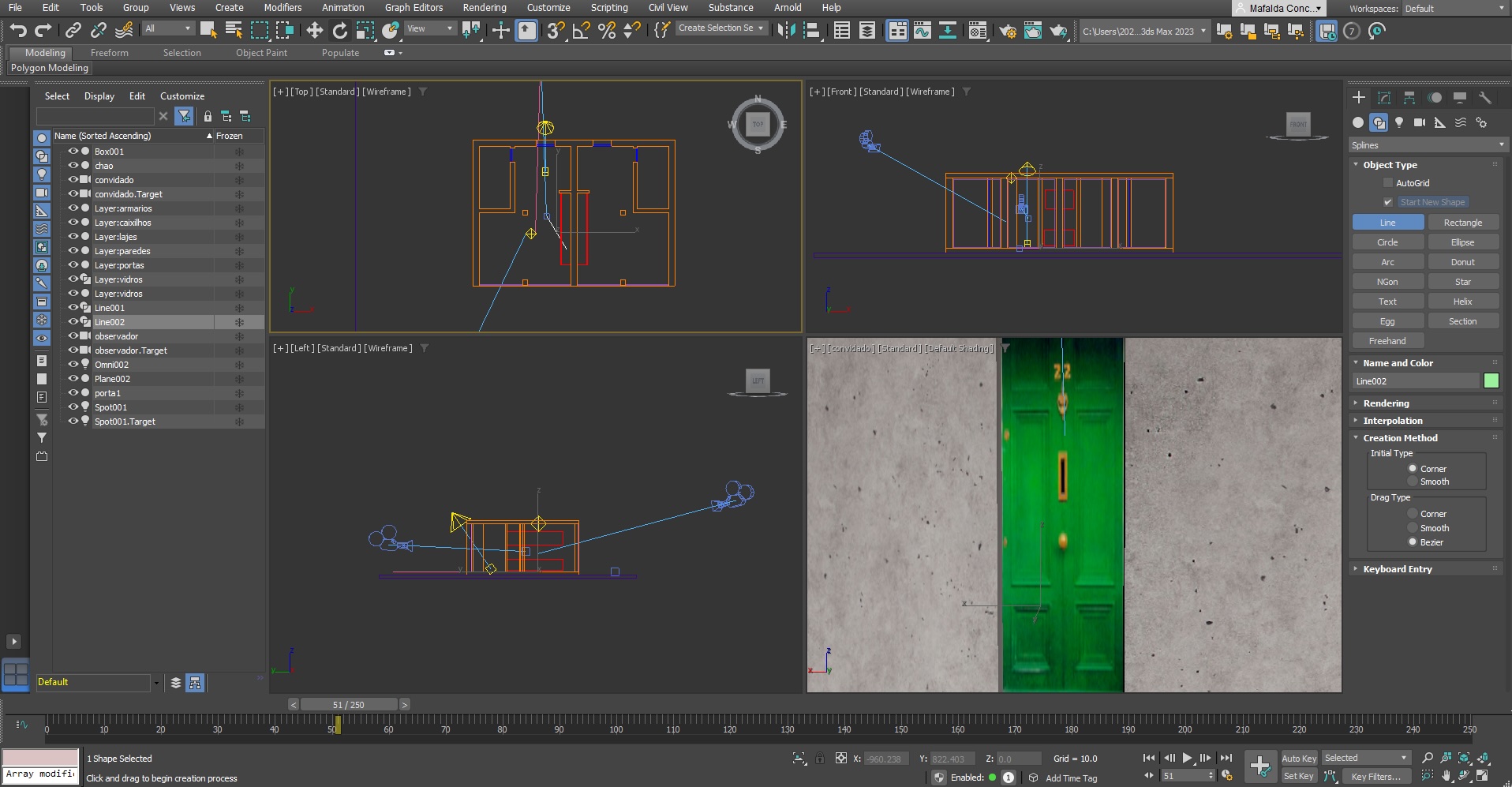Open the Modifiers menu
Screen dimensions: 1512x787
(283, 8)
